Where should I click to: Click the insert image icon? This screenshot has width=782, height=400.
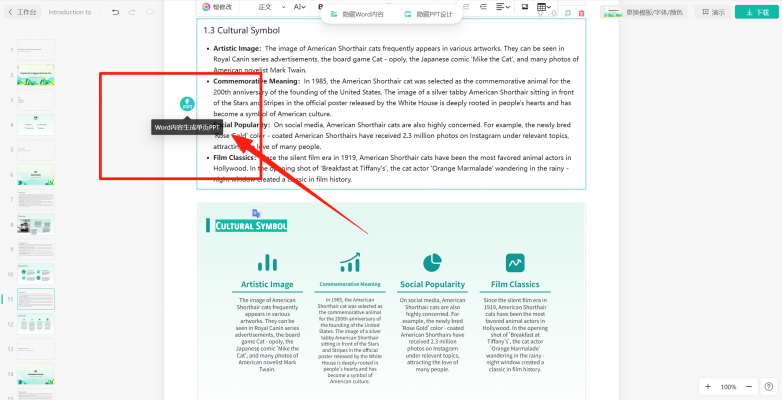(x=525, y=7)
